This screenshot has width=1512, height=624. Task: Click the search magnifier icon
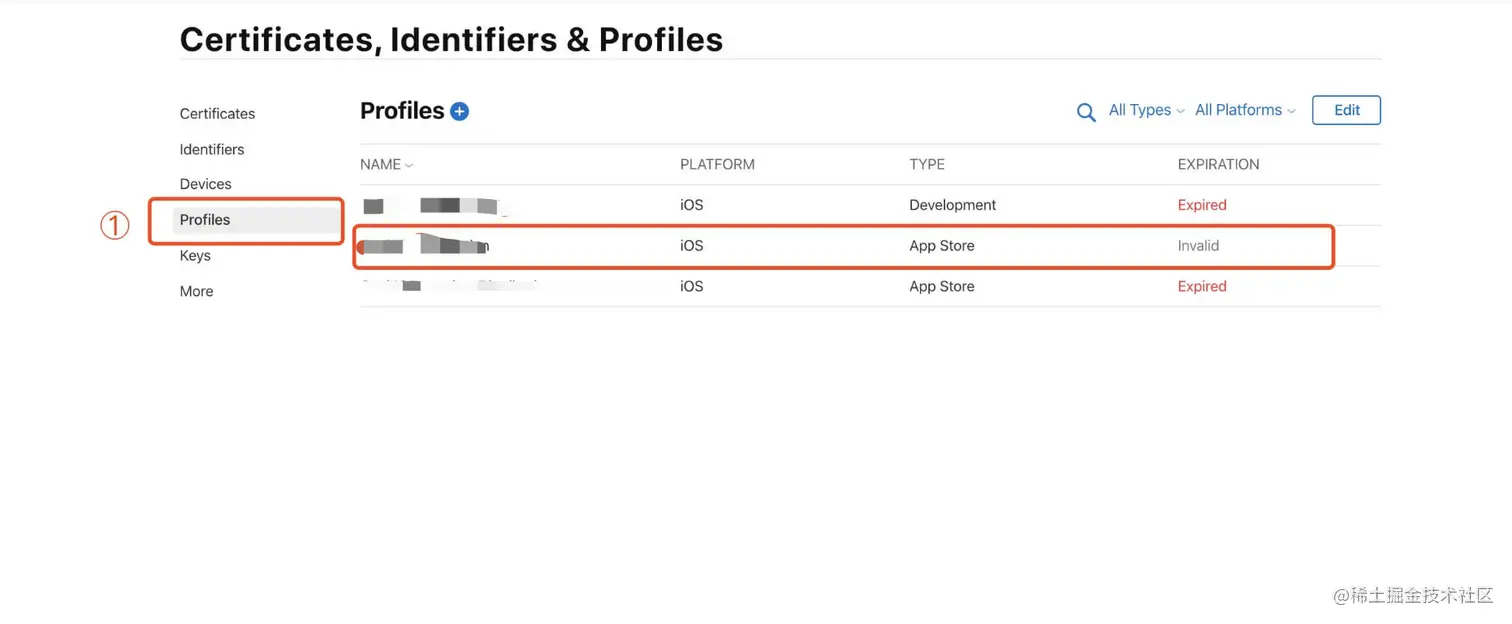[x=1085, y=112]
